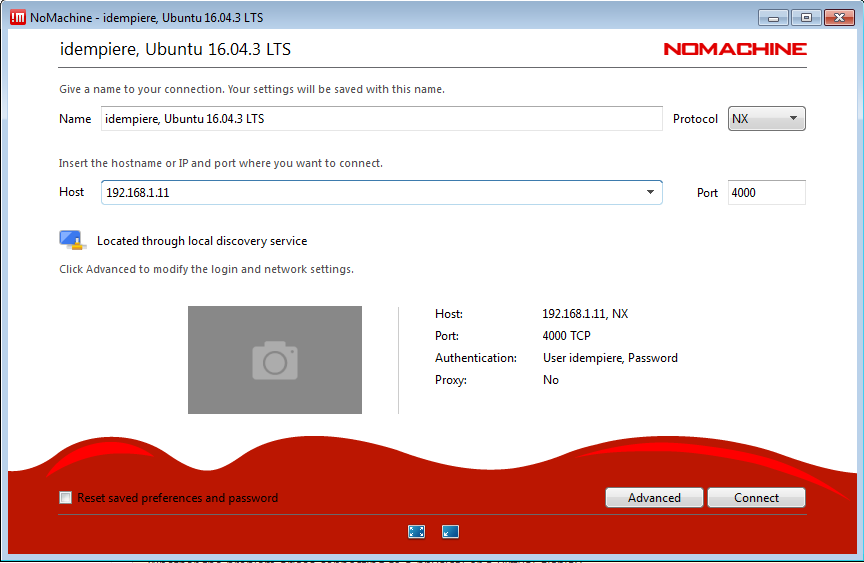
Task: Click the iconize window icon at the bottom
Action: [450, 532]
